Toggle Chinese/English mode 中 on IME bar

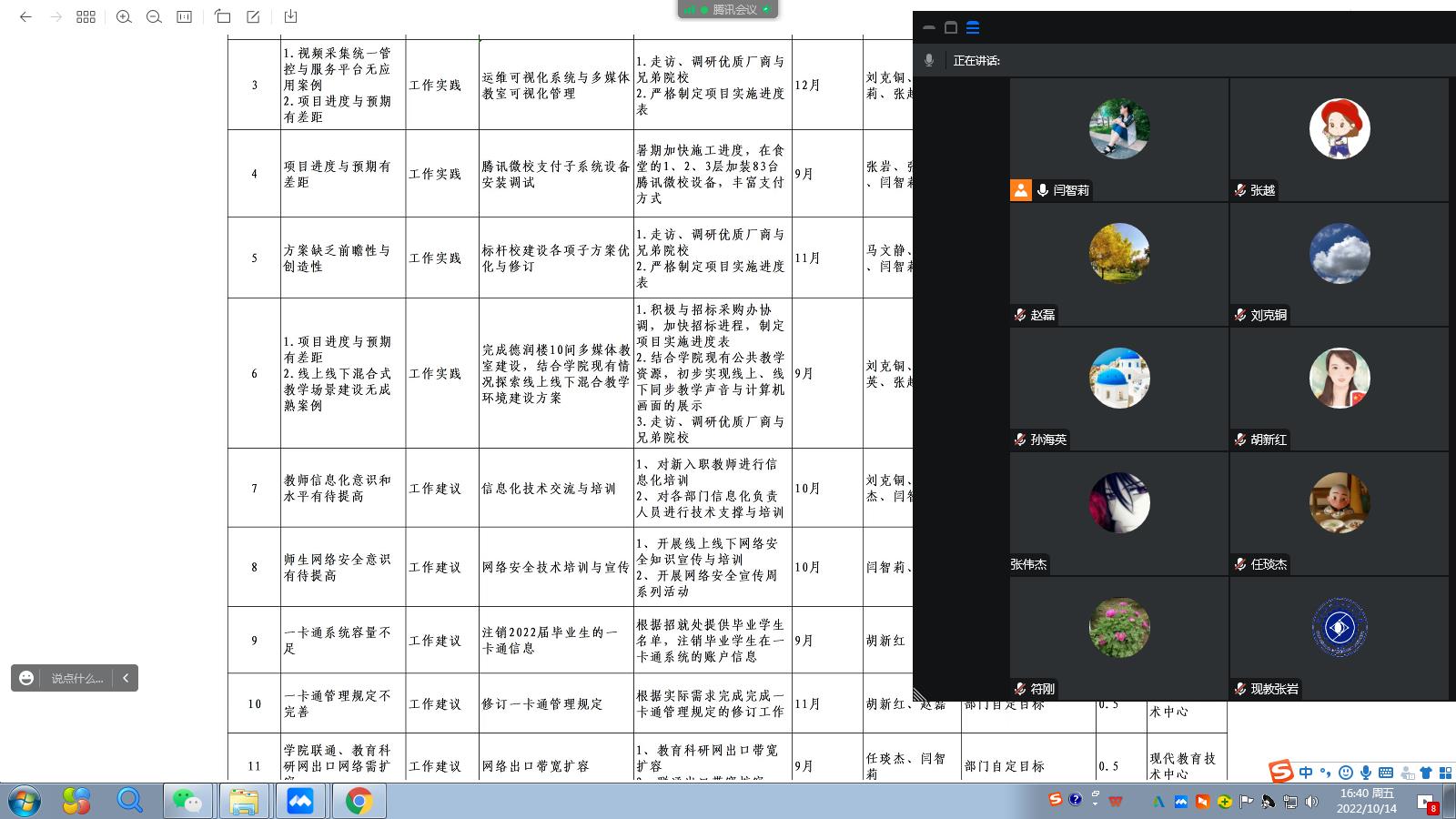tap(1306, 773)
